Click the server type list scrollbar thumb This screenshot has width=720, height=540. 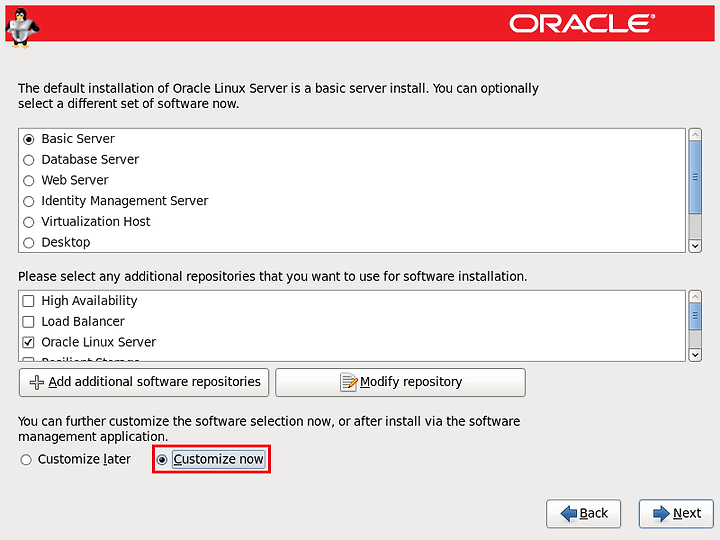[695, 177]
